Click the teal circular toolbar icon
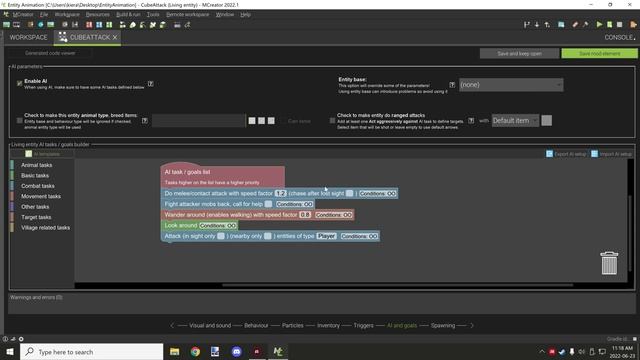This screenshot has height=360, width=640. point(40,24)
